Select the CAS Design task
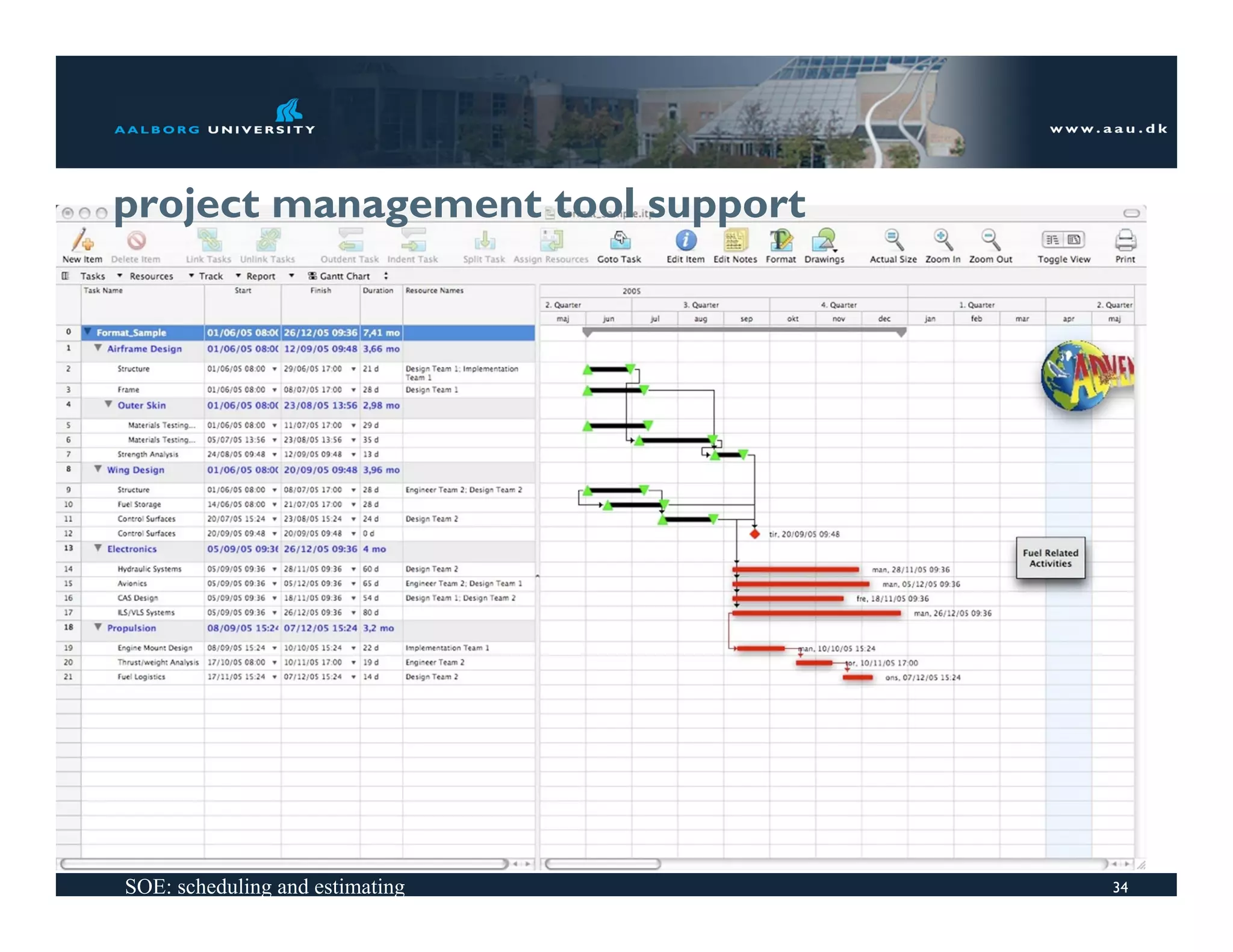Screen dimensions: 1233x952 137,598
